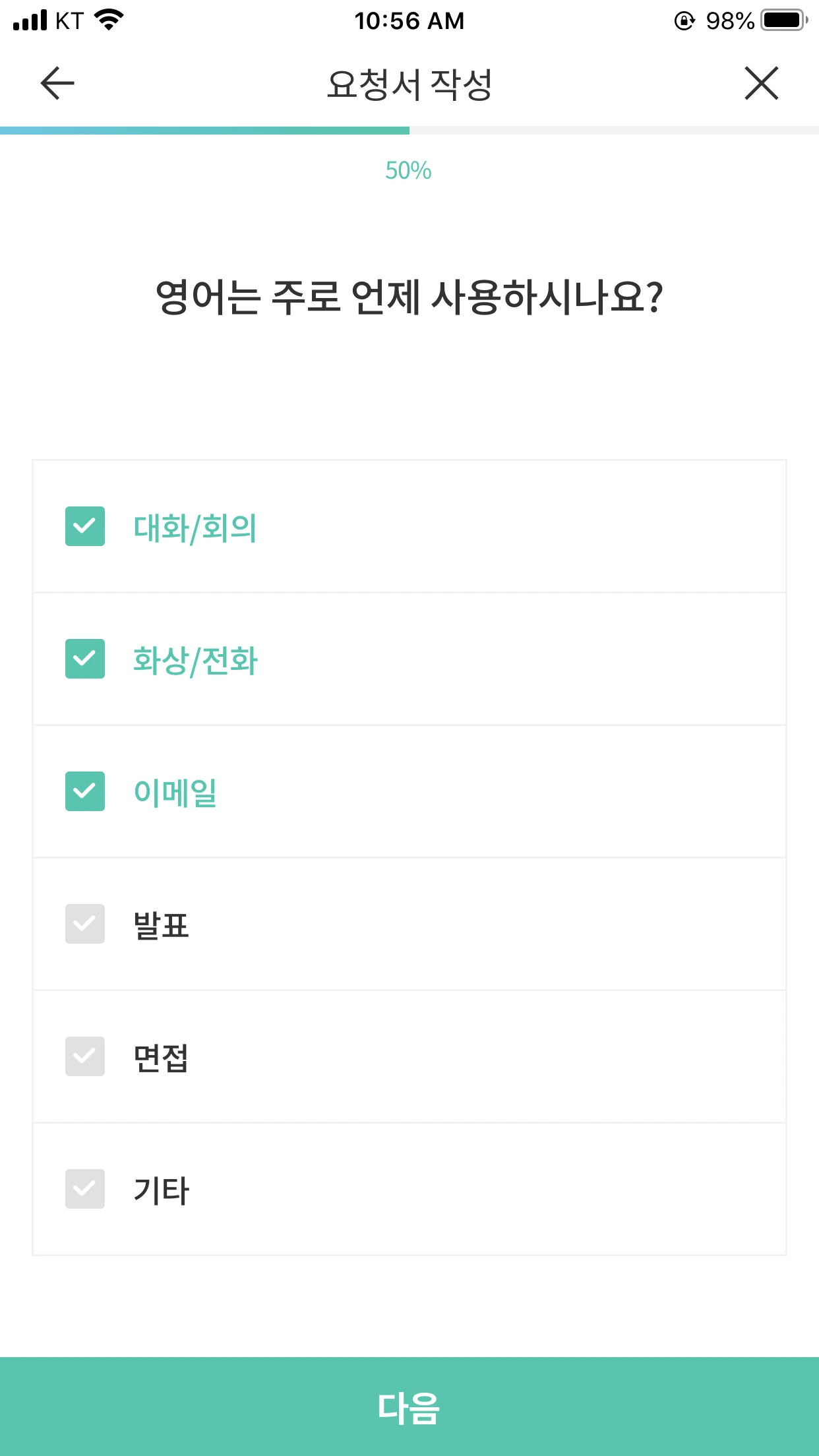Tap the 요청서 작성 header title
819x1456 pixels.
(409, 84)
